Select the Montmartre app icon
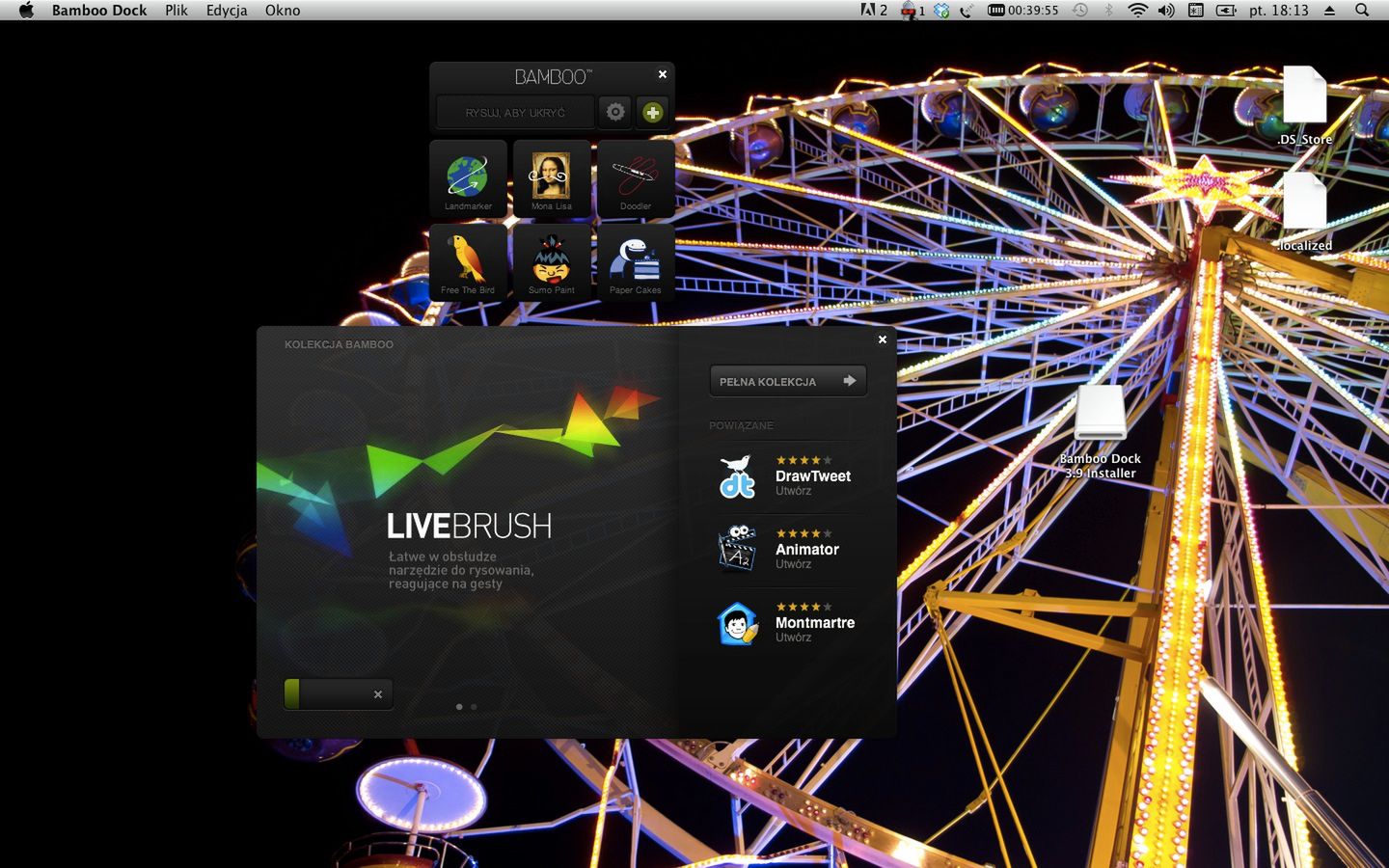 tap(737, 622)
